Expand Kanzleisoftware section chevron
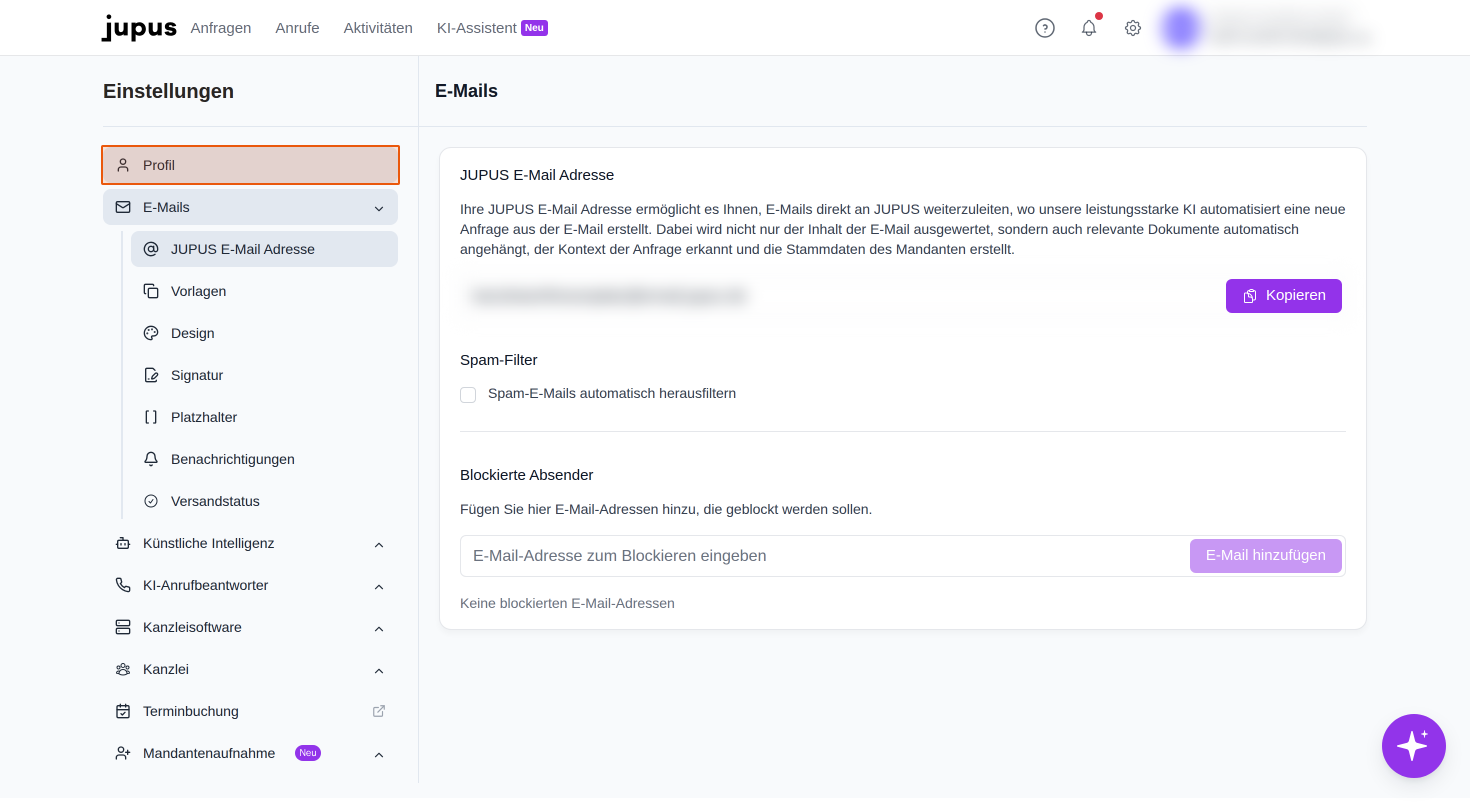This screenshot has width=1470, height=802. [379, 628]
